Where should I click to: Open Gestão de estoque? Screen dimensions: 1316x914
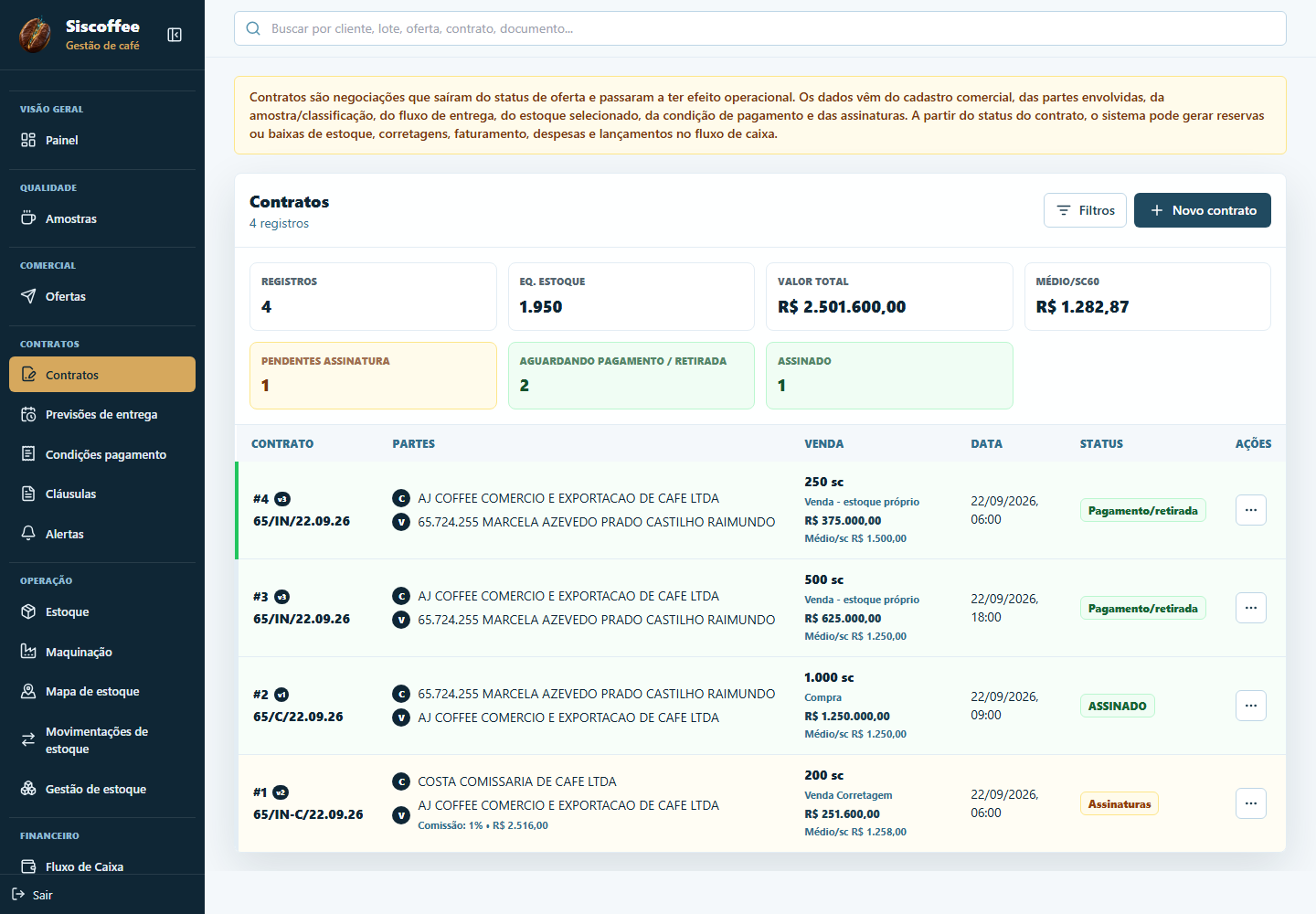pyautogui.click(x=102, y=789)
